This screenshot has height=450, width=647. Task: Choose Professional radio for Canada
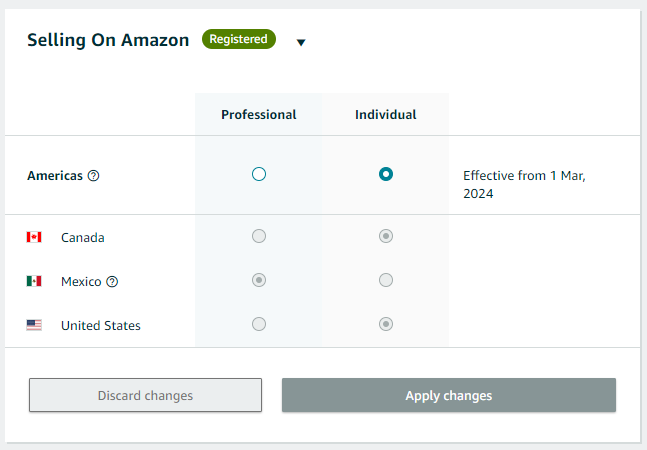pyautogui.click(x=259, y=236)
